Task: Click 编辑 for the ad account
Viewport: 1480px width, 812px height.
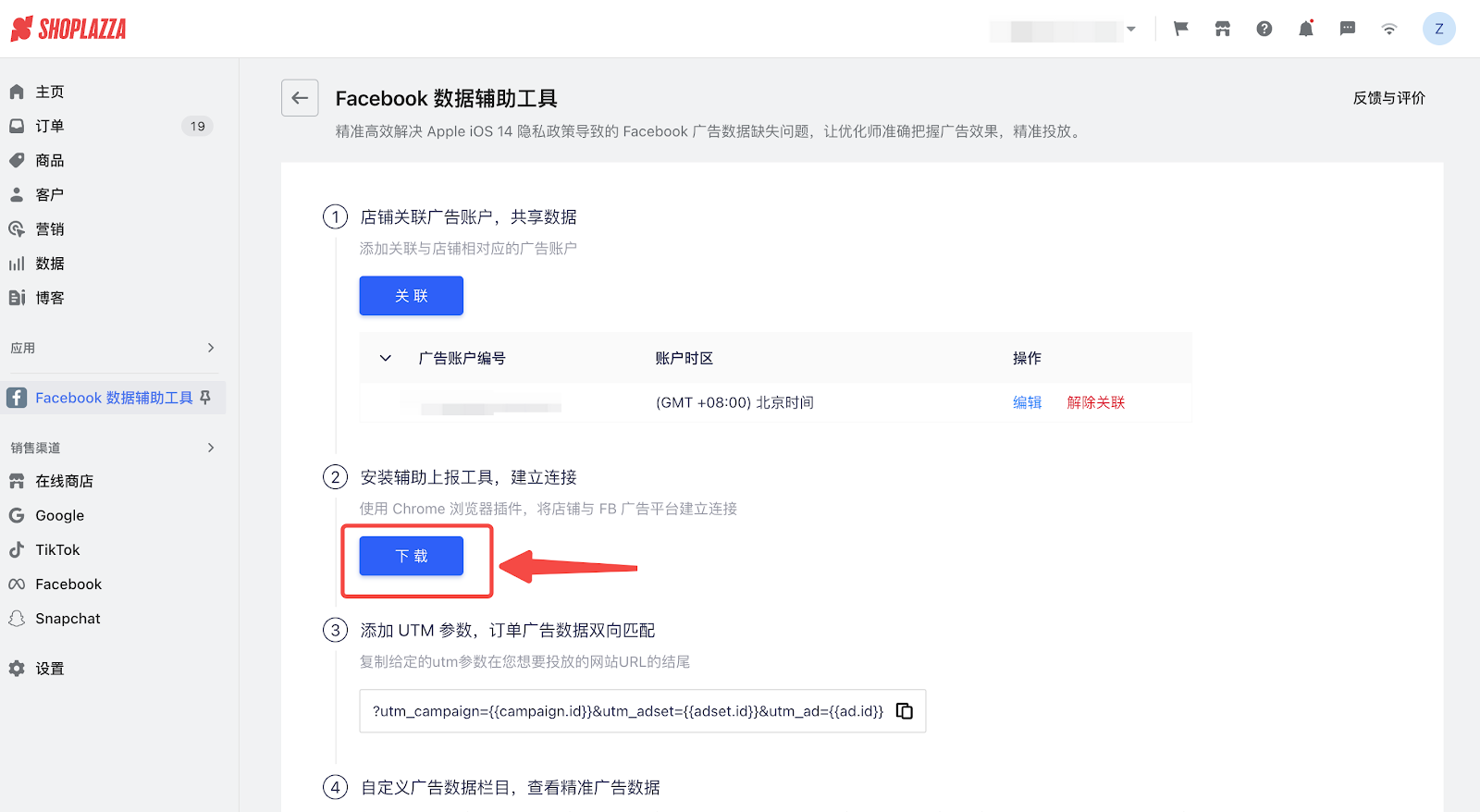Action: pyautogui.click(x=1027, y=402)
